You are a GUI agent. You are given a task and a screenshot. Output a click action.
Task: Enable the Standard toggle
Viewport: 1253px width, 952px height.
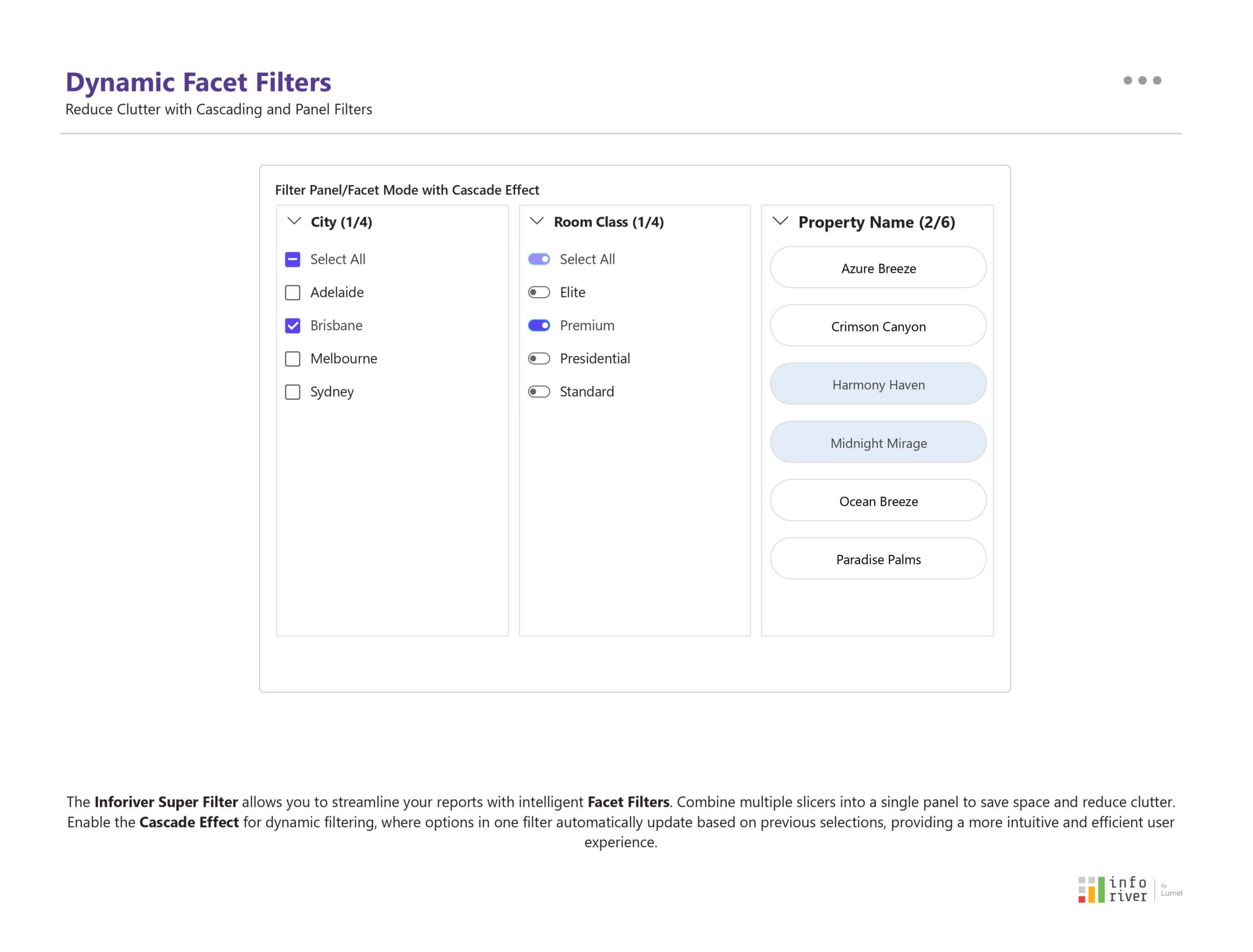[x=539, y=392]
